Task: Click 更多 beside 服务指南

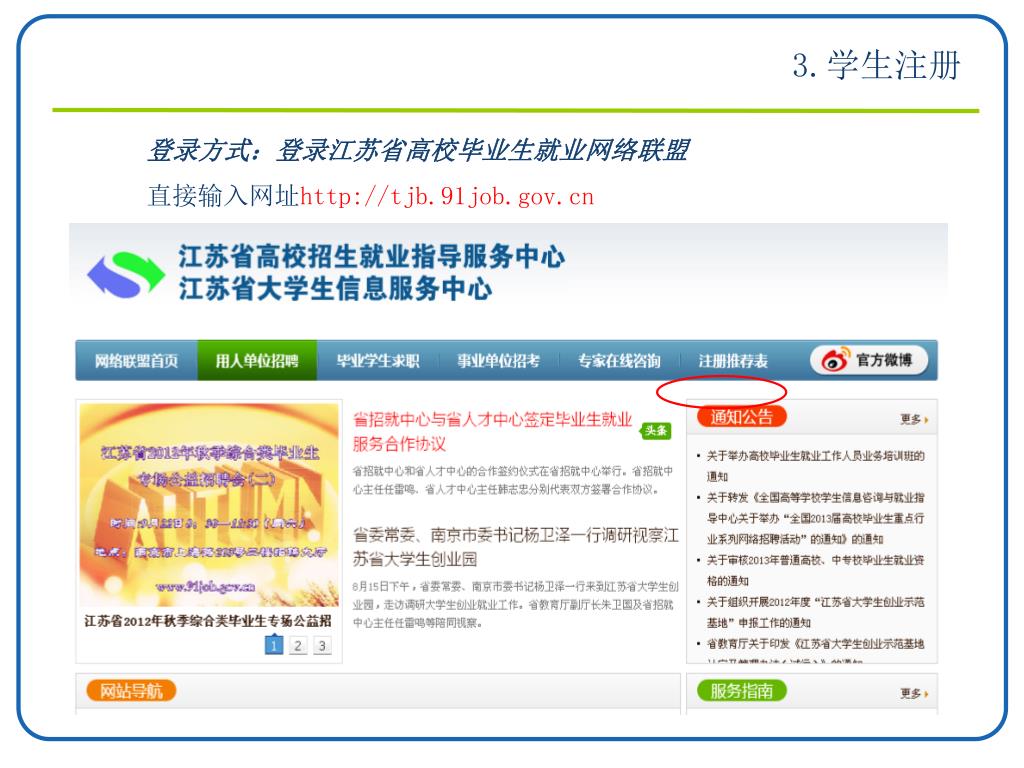Action: pos(914,693)
